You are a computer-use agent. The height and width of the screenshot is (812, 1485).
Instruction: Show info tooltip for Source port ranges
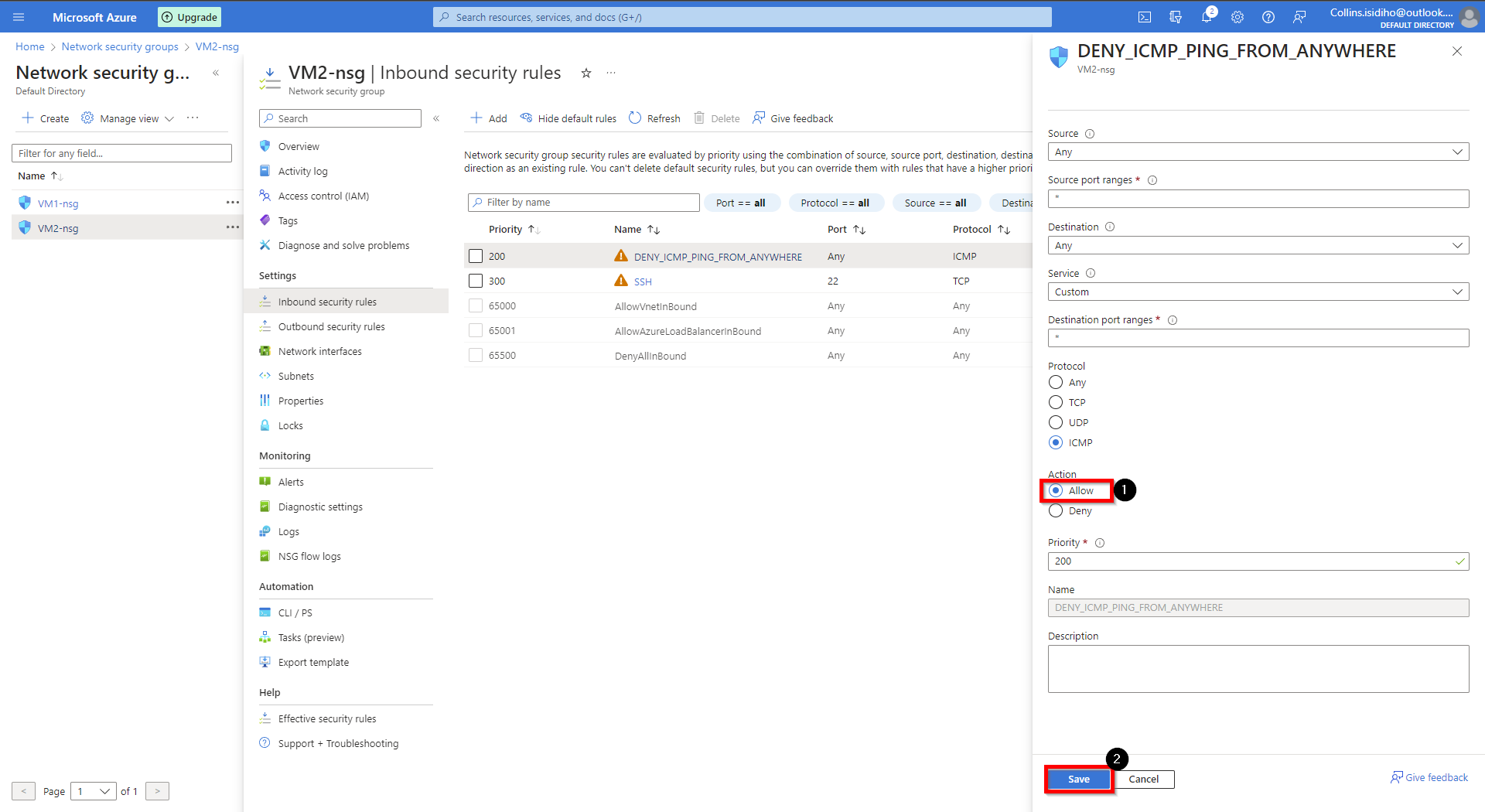pyautogui.click(x=1152, y=180)
